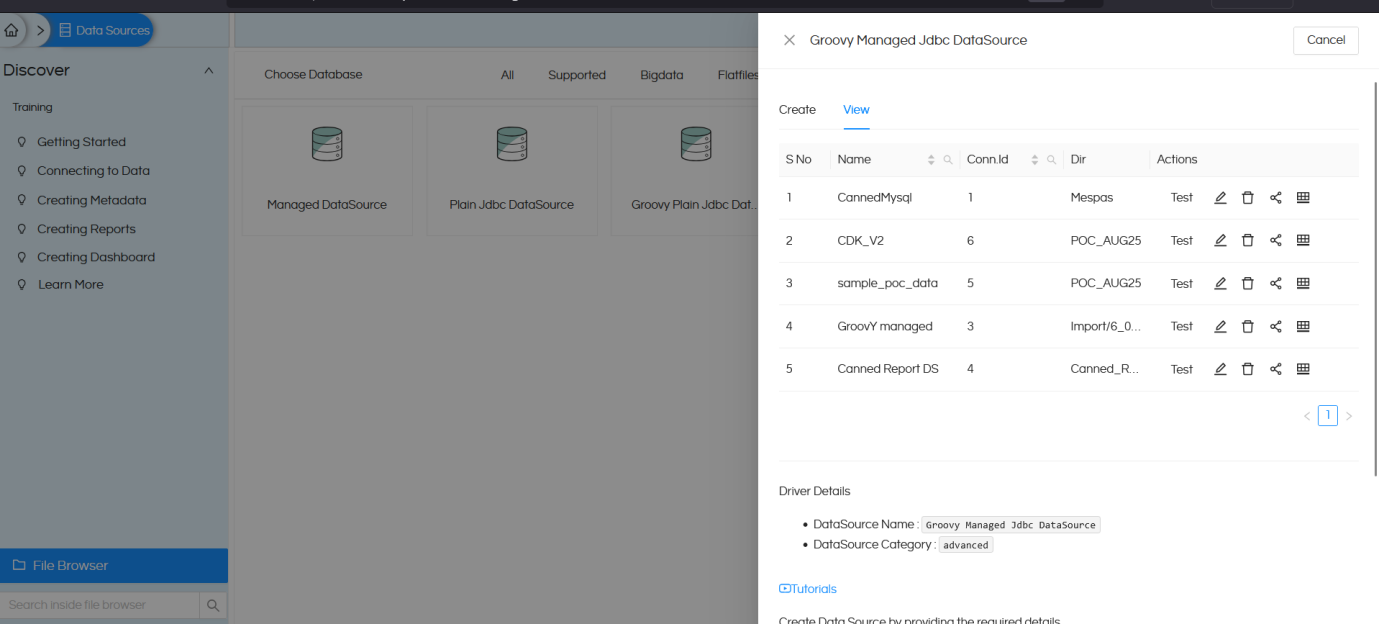
Task: Test the CDK_V2 connection
Action: (1181, 241)
